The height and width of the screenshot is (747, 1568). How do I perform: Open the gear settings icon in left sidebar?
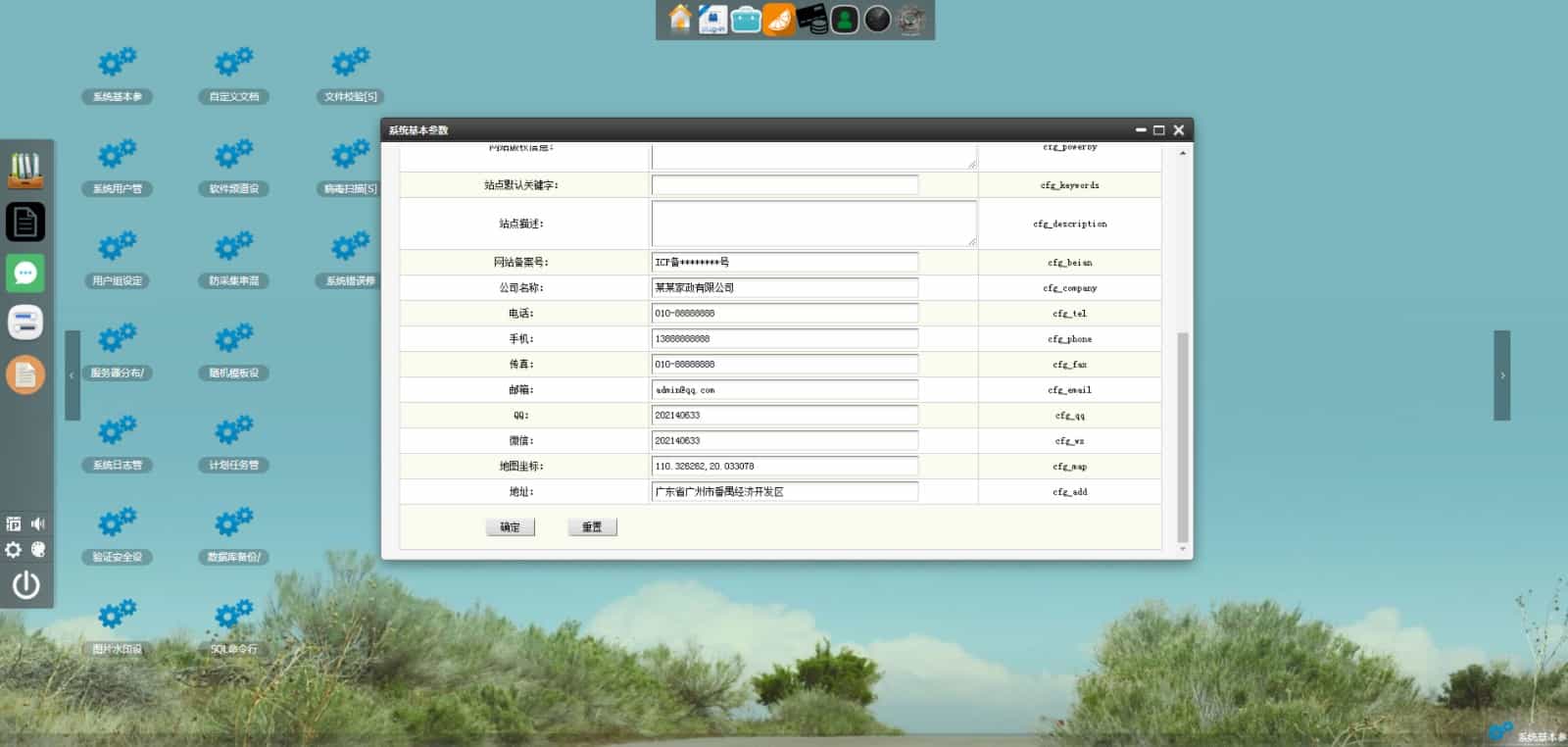click(x=14, y=550)
